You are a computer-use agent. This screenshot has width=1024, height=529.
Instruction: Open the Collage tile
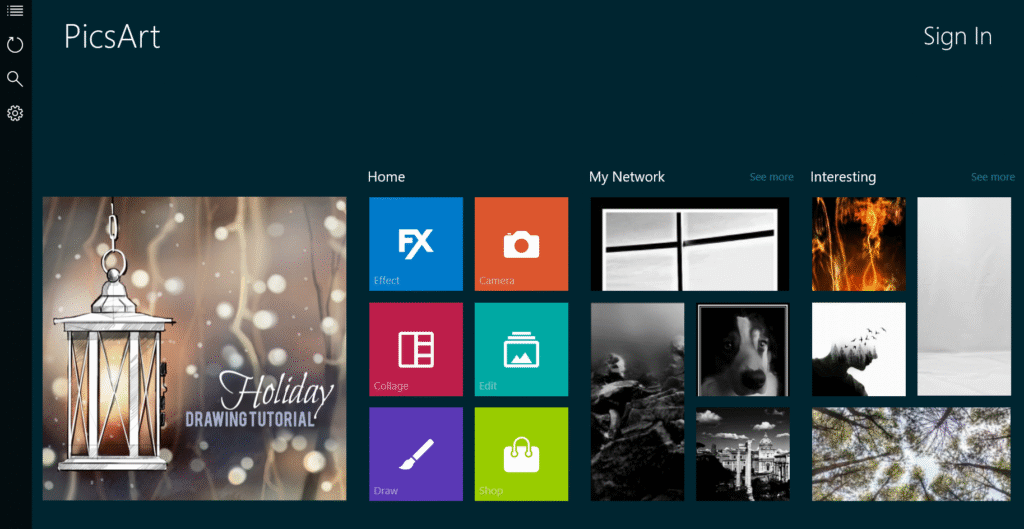pyautogui.click(x=416, y=349)
